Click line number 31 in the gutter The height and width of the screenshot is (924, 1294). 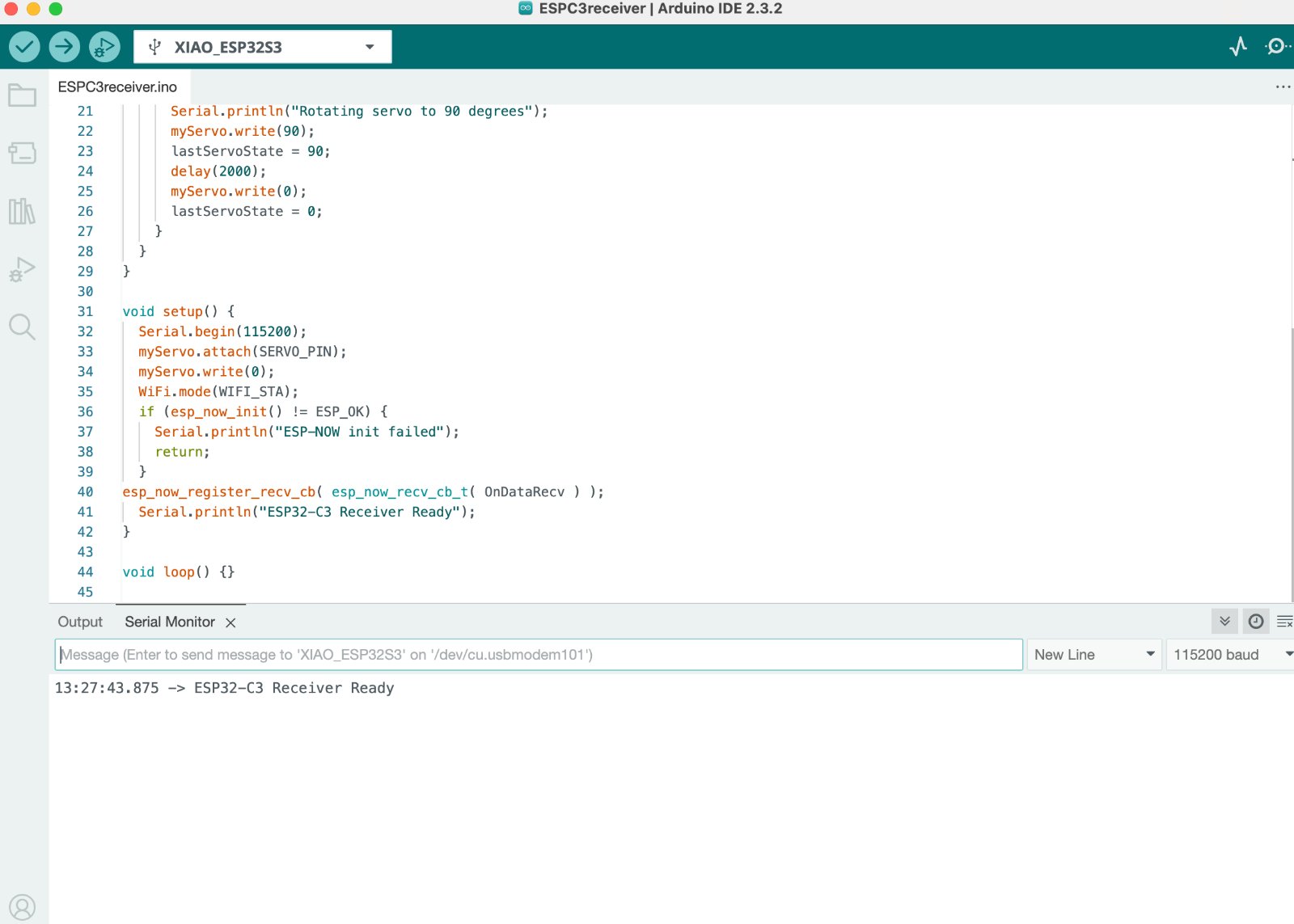click(x=85, y=311)
